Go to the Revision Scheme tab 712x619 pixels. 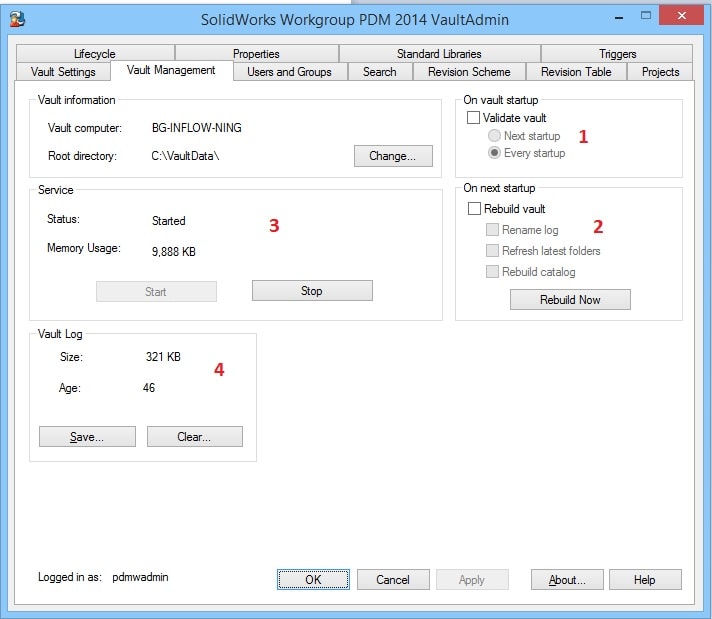coord(469,72)
